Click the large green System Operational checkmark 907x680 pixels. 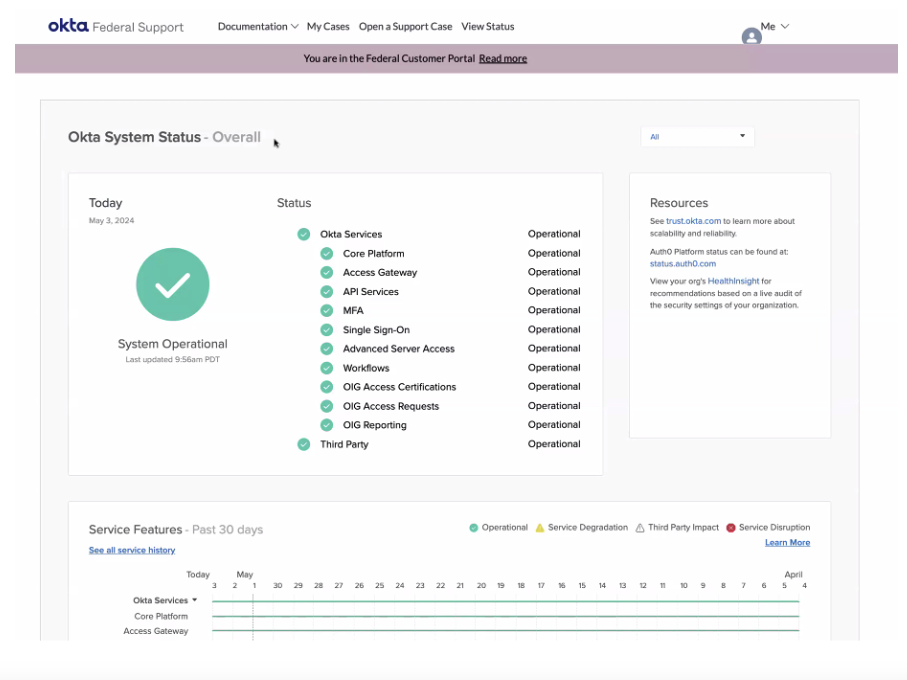point(172,284)
